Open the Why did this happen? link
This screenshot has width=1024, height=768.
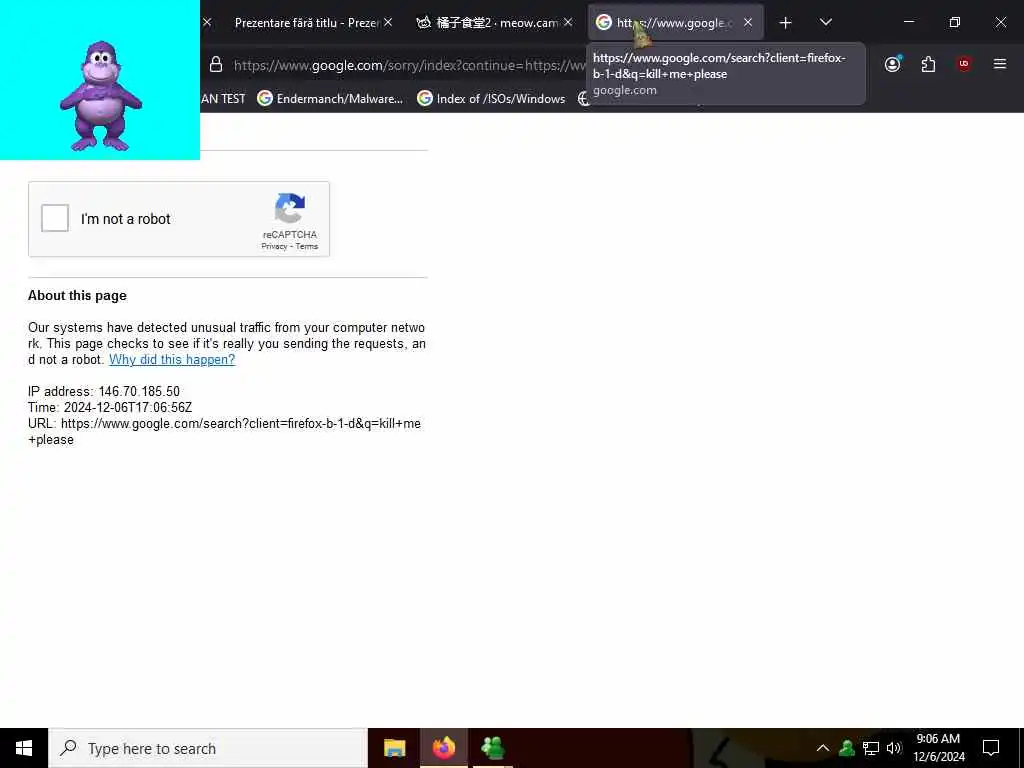point(172,360)
